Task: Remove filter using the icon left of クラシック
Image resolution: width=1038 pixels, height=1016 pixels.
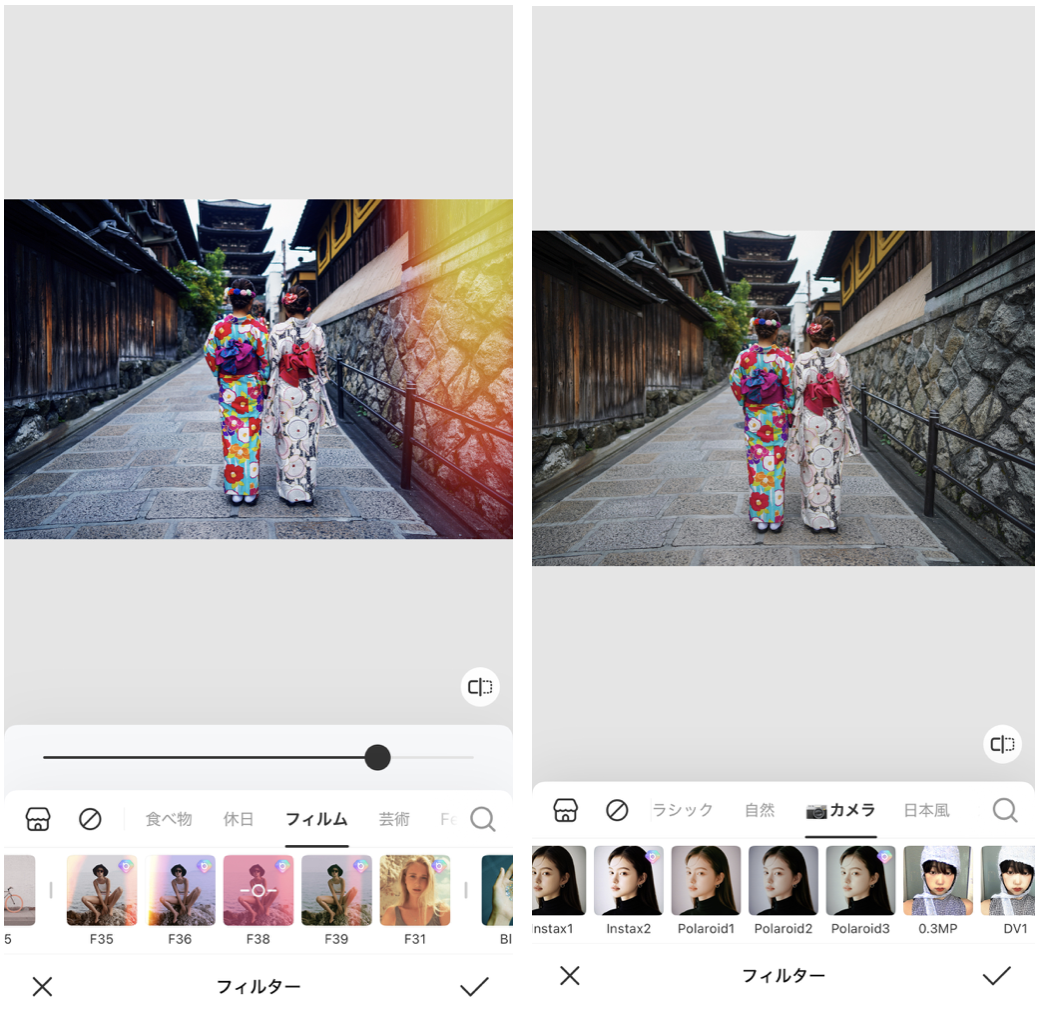Action: 617,810
